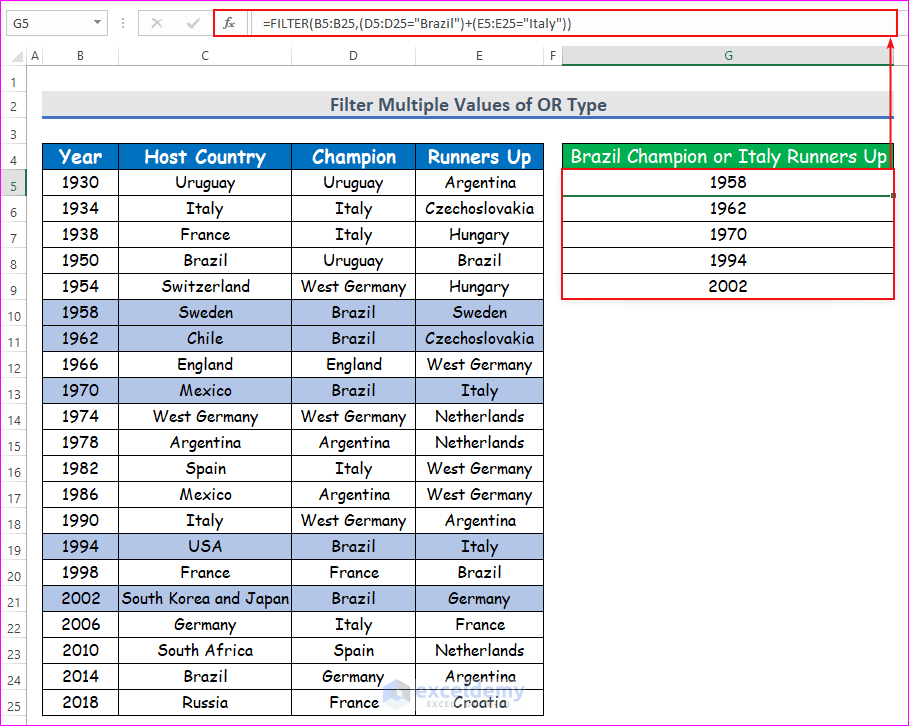
Task: Click champion 'Uruguay' in 1930 row
Action: click(354, 183)
